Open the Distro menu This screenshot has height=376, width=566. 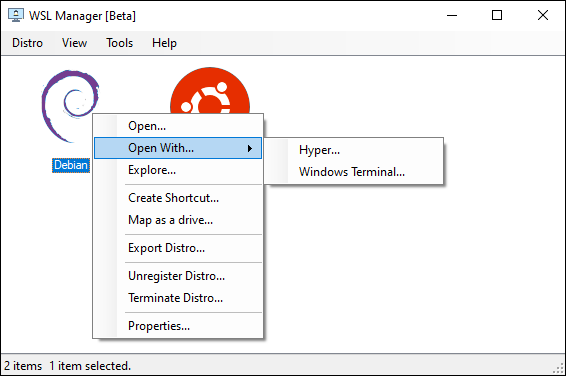(x=27, y=43)
